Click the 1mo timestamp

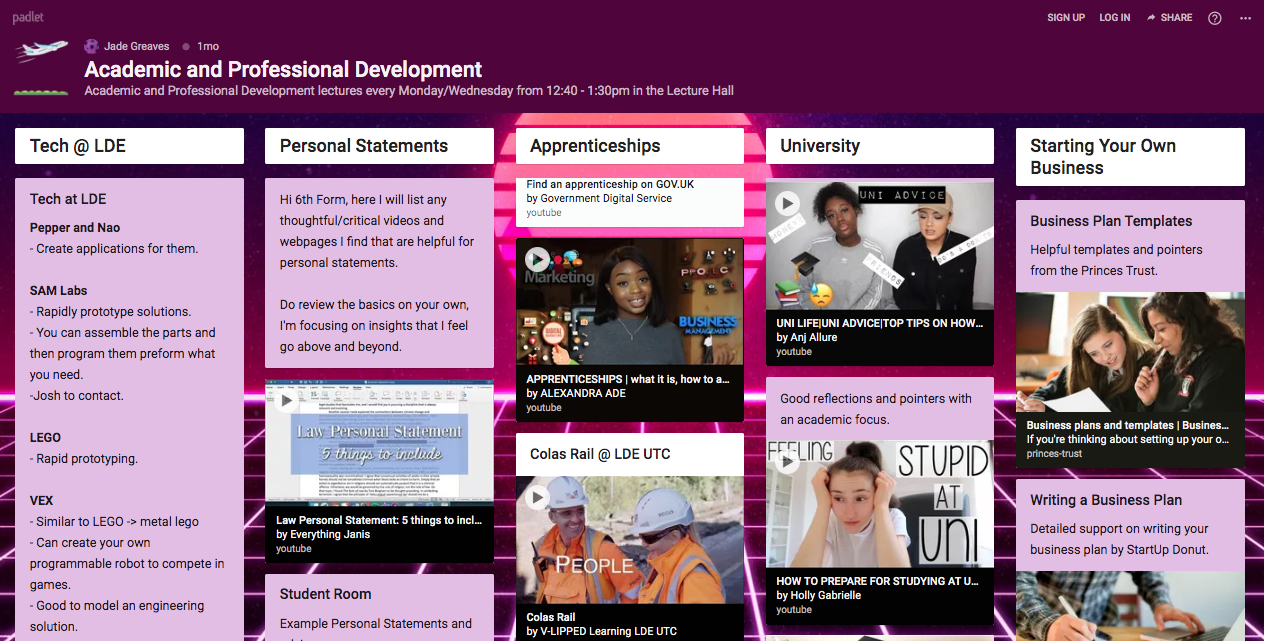click(x=208, y=46)
